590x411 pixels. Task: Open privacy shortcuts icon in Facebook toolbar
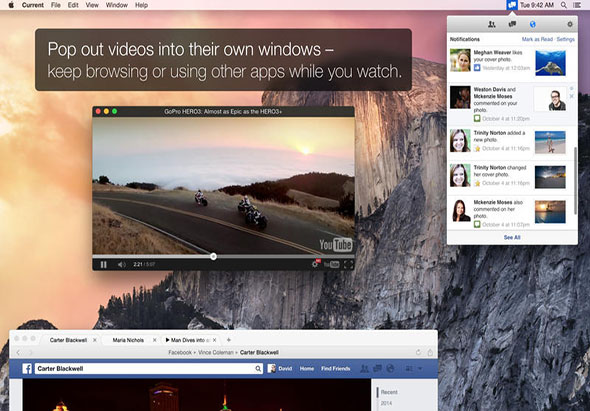coord(409,368)
